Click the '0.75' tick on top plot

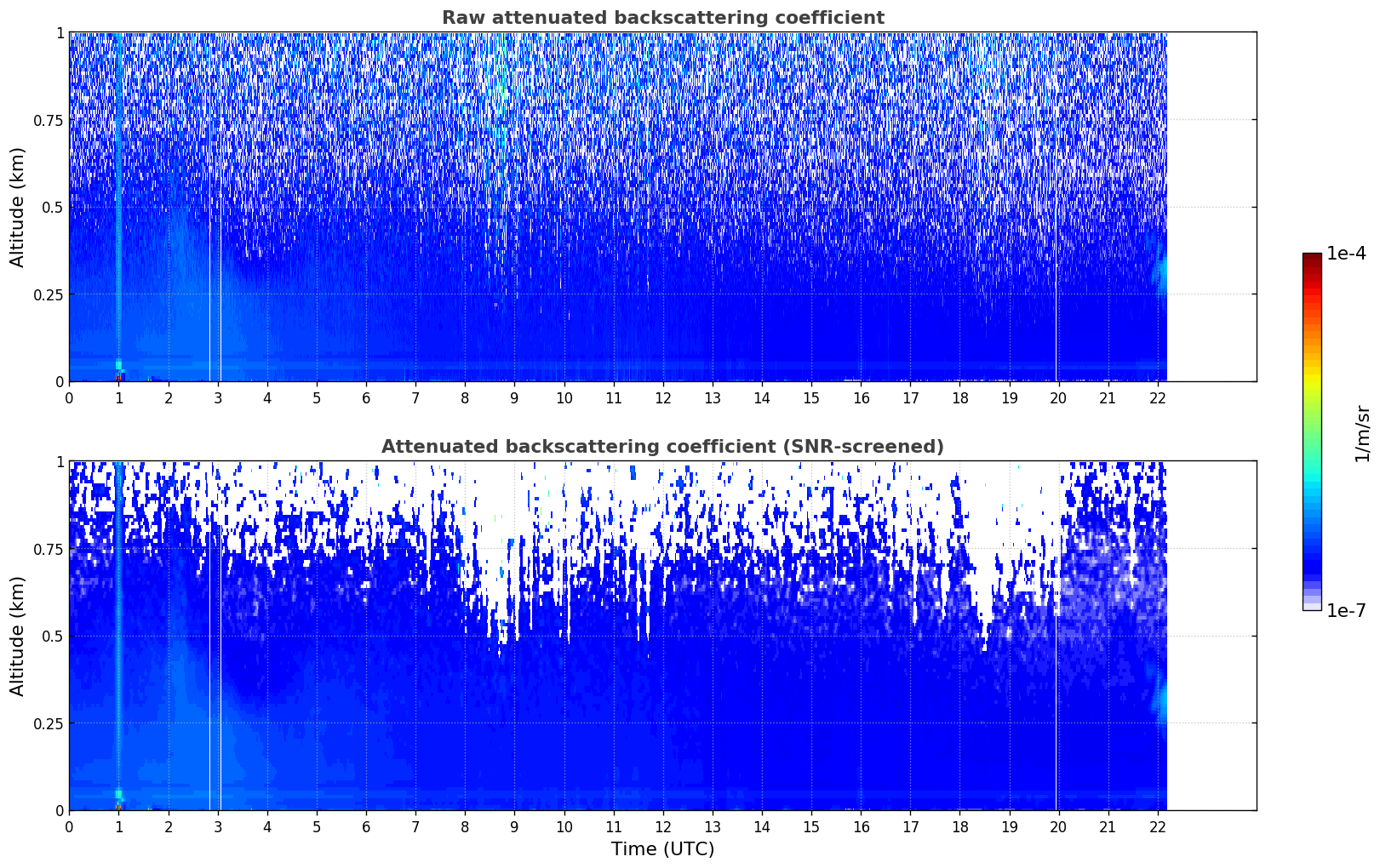49,120
